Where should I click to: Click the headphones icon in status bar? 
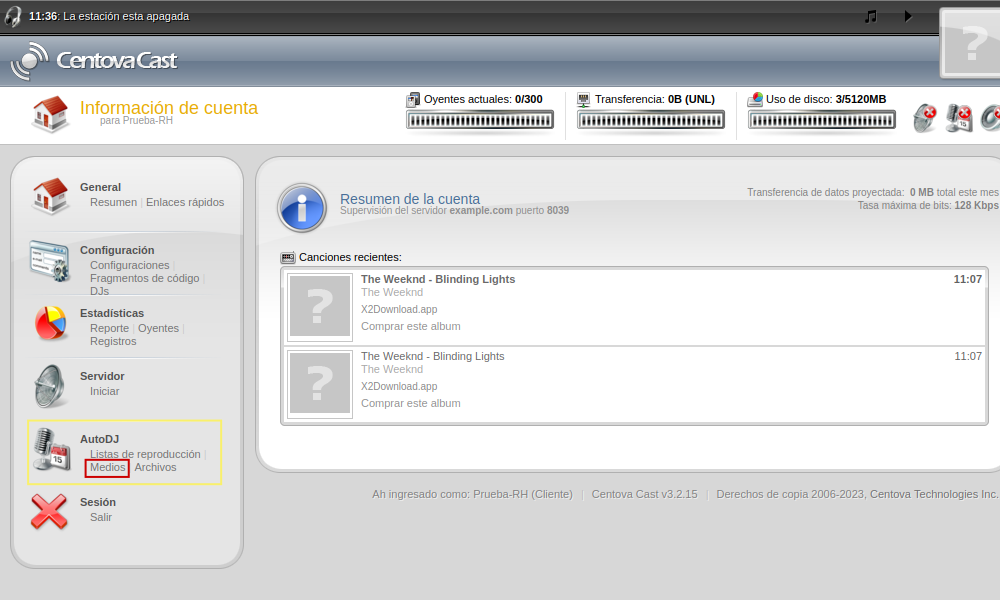pos(13,16)
